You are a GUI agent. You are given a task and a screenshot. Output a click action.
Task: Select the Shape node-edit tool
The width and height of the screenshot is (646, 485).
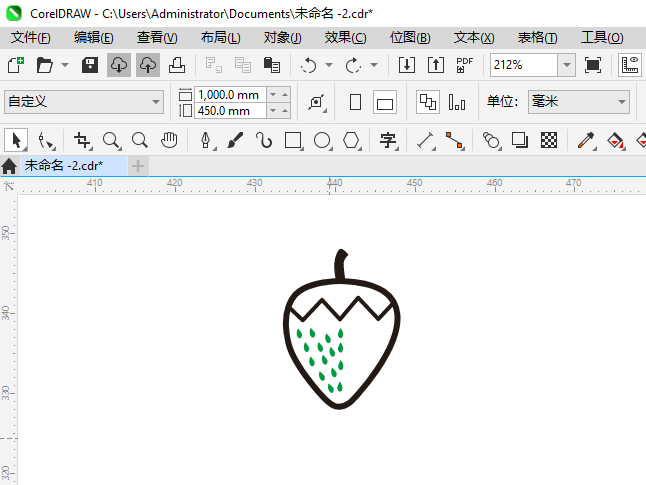45,141
